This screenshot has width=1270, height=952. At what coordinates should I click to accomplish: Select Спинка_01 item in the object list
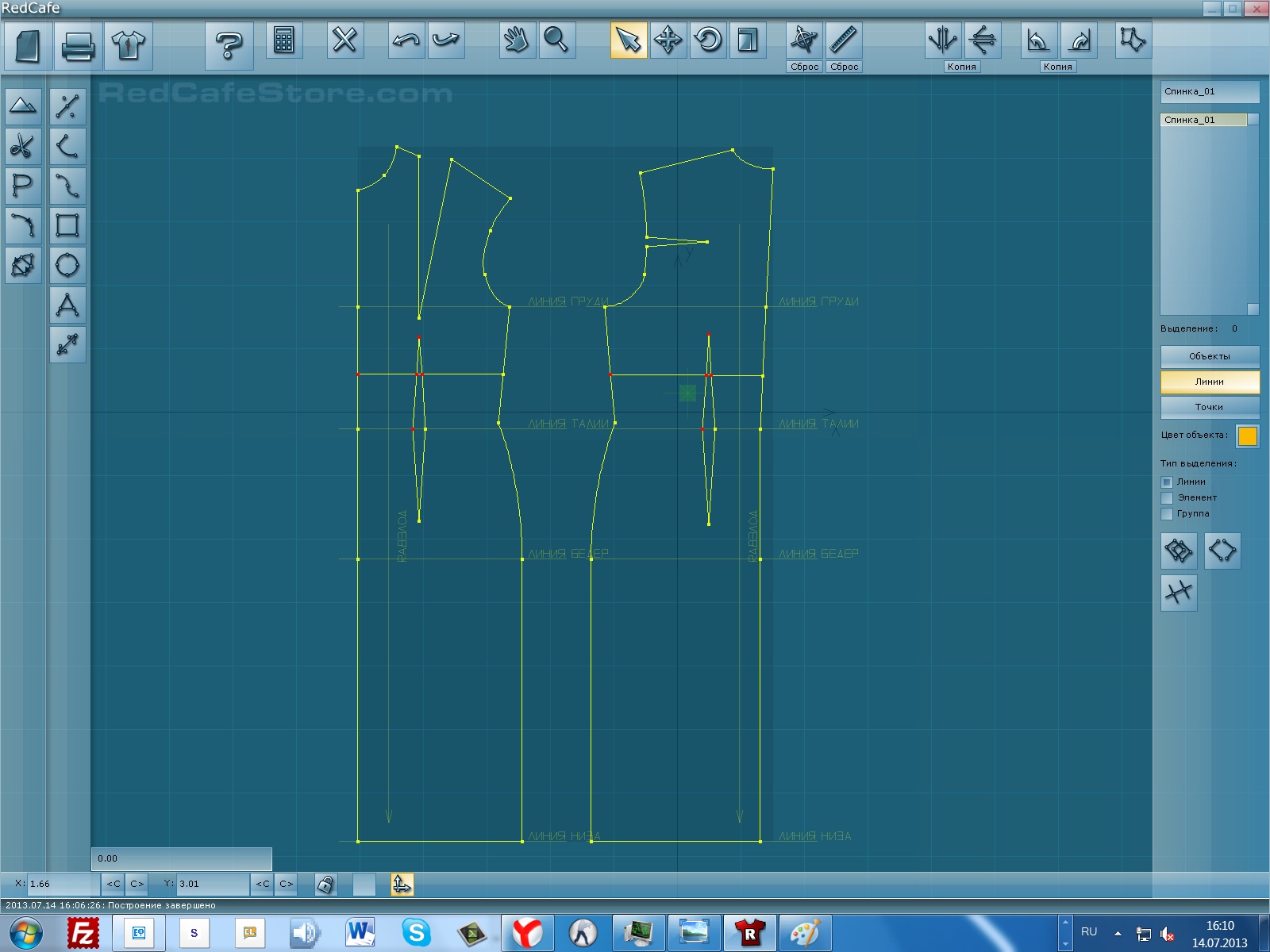coord(1203,120)
